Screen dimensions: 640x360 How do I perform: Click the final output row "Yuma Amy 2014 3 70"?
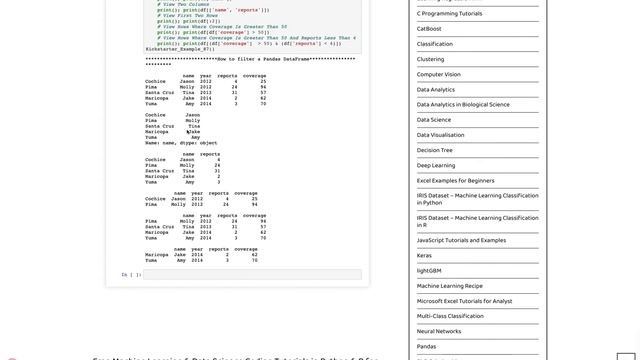(x=201, y=260)
